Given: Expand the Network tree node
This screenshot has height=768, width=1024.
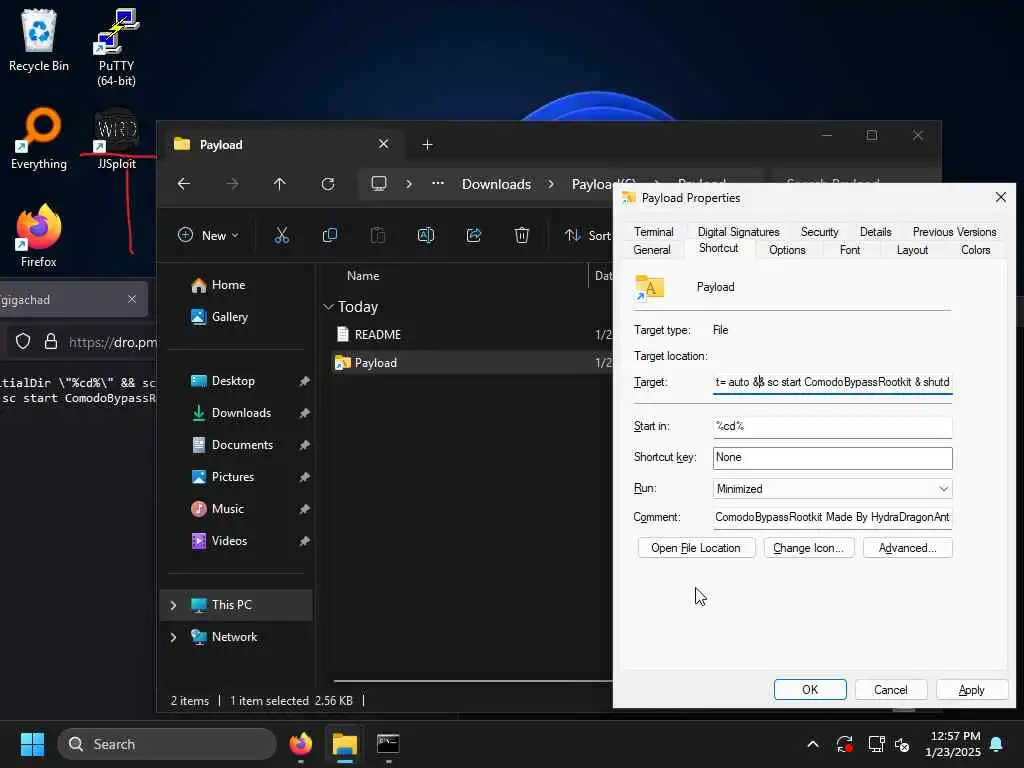Looking at the screenshot, I should click(x=173, y=637).
